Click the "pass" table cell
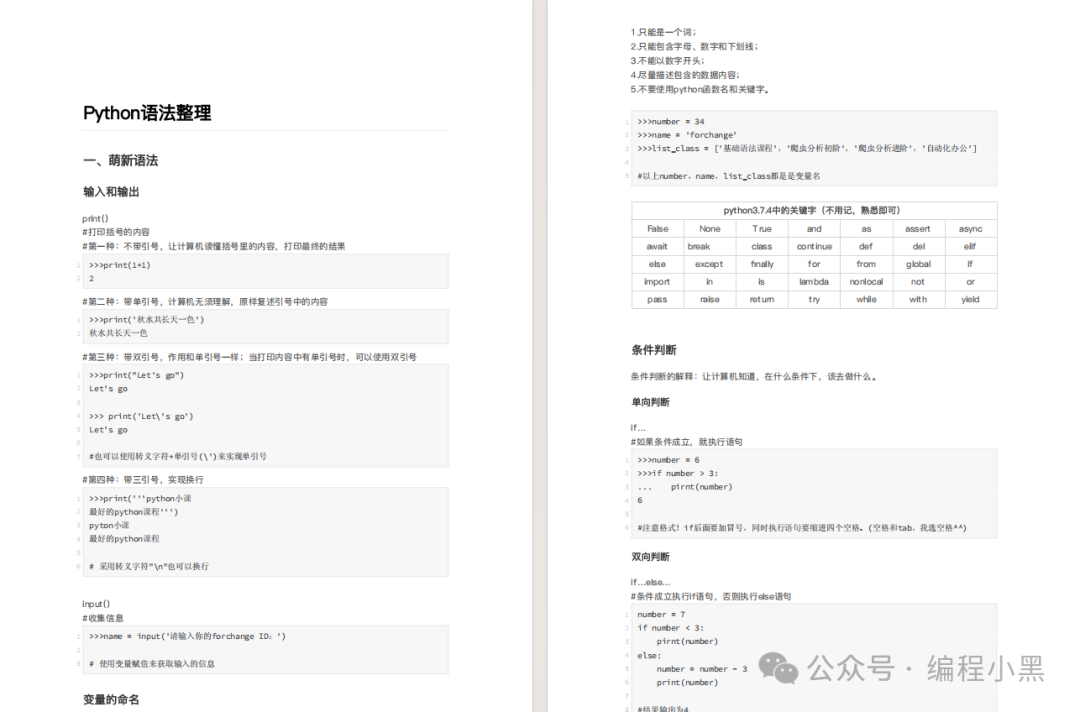Viewport: 1080px width, 712px height. pos(657,300)
